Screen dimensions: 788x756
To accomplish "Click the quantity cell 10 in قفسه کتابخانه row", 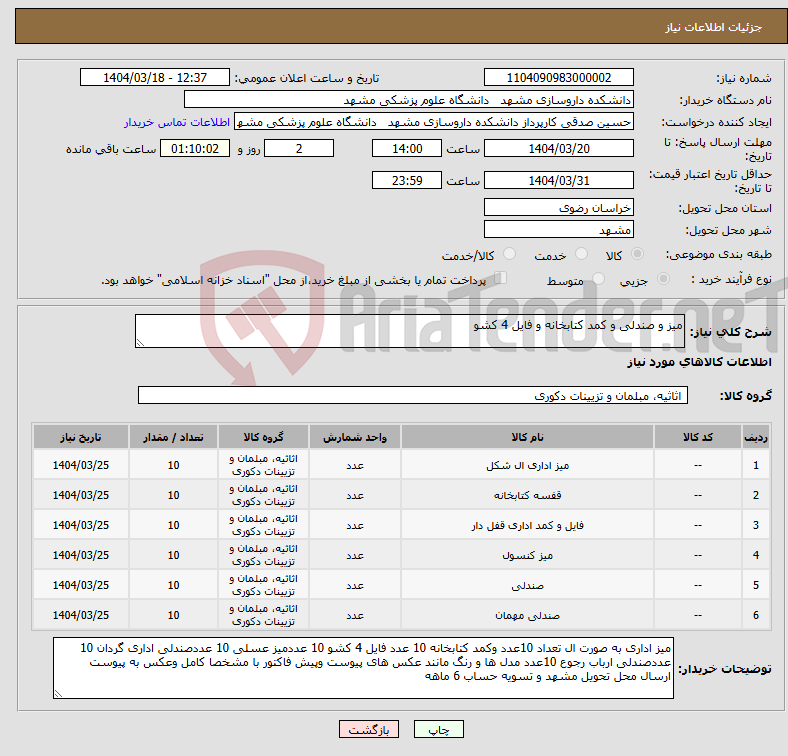I will pos(173,495).
